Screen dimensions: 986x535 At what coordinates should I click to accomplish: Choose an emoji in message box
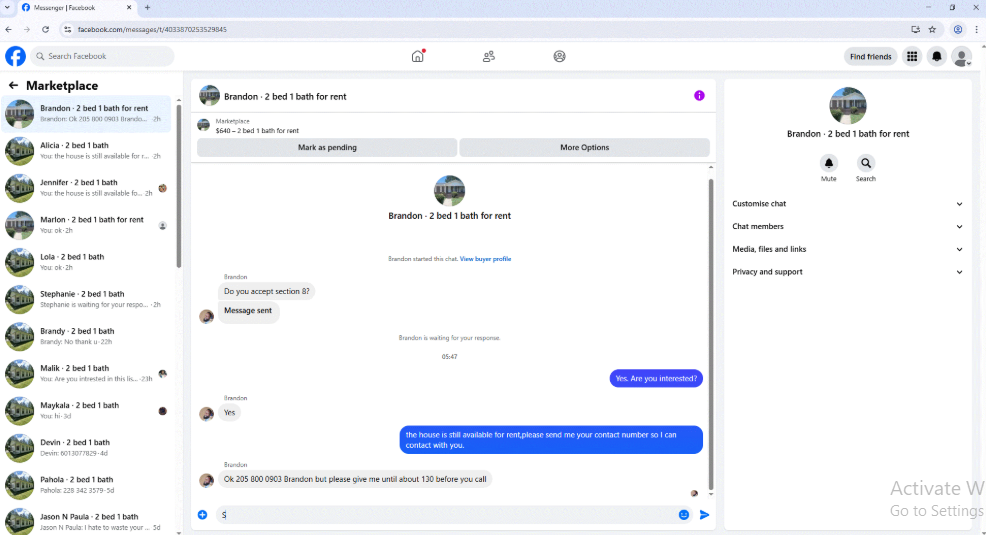point(684,515)
